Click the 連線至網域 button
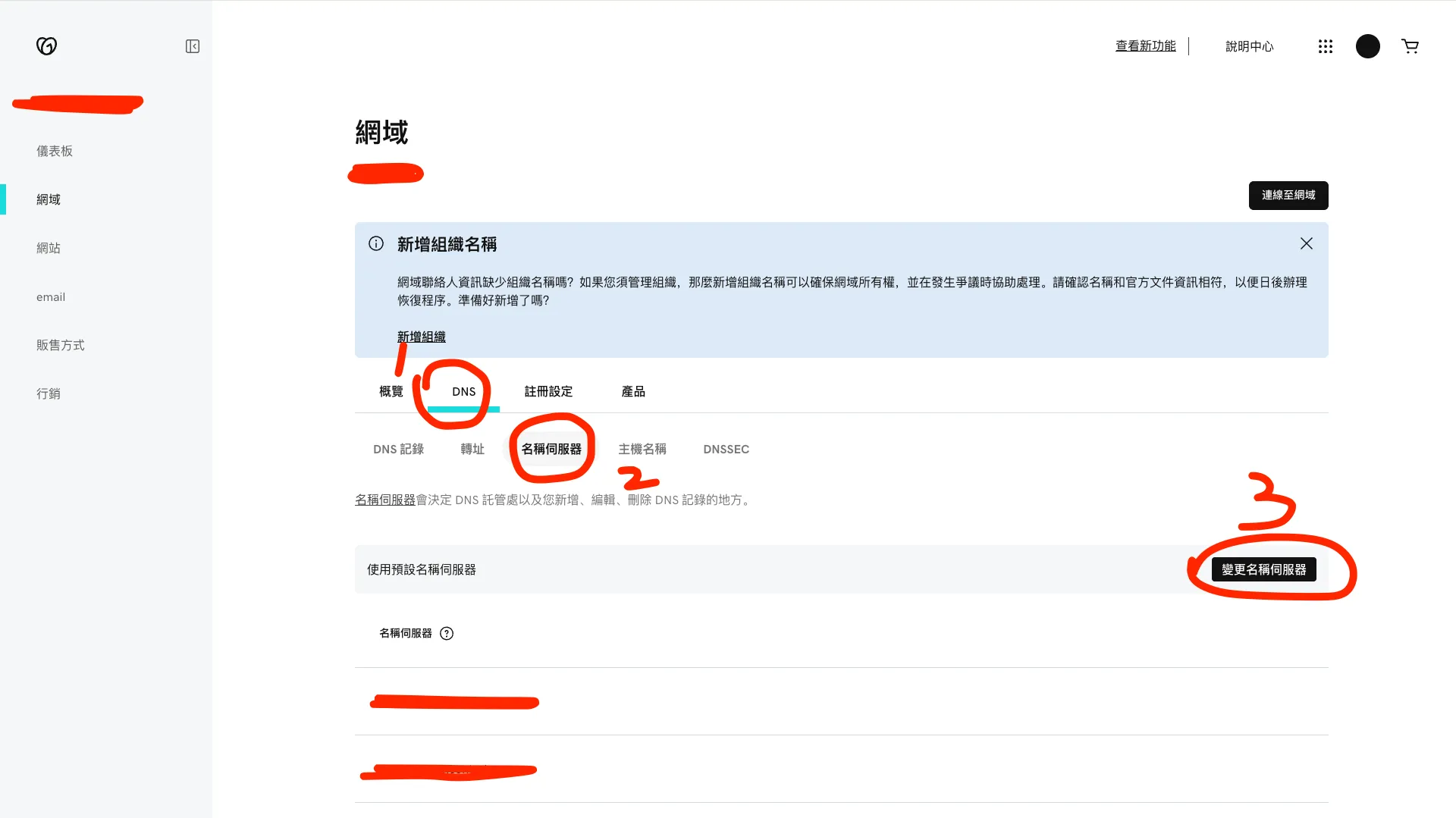Image resolution: width=1456 pixels, height=818 pixels. (1288, 195)
